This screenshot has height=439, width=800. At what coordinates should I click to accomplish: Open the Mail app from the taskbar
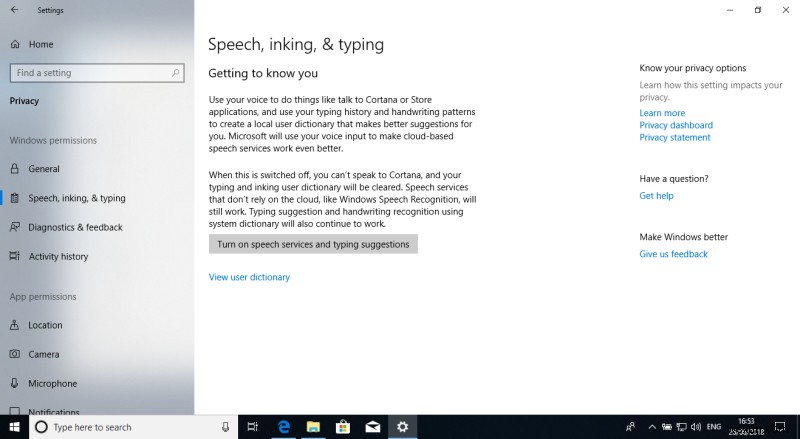[x=373, y=427]
